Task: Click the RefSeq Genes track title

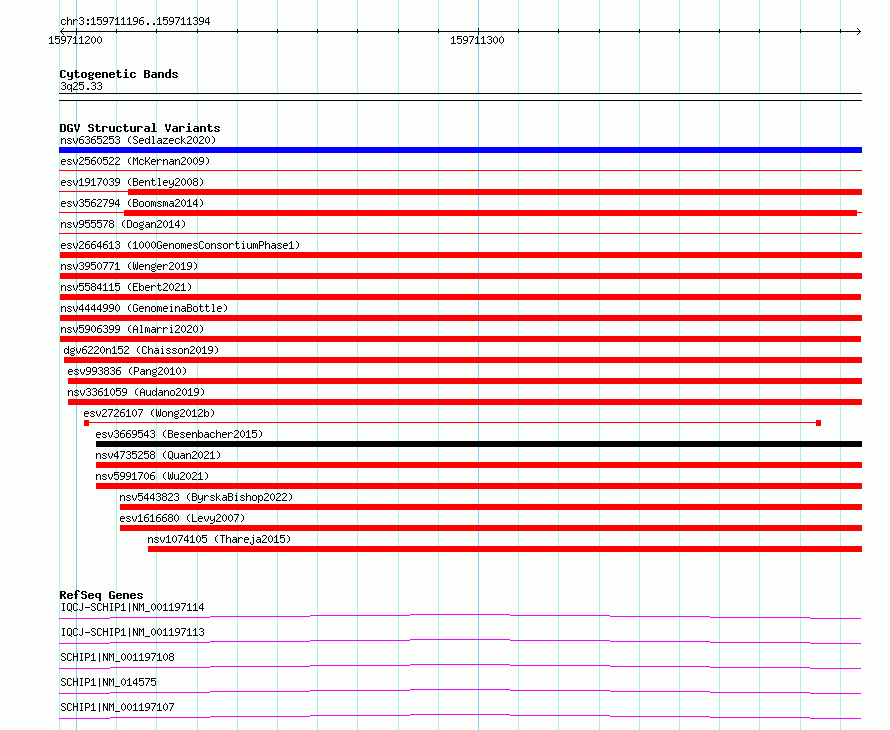Action: 101,595
